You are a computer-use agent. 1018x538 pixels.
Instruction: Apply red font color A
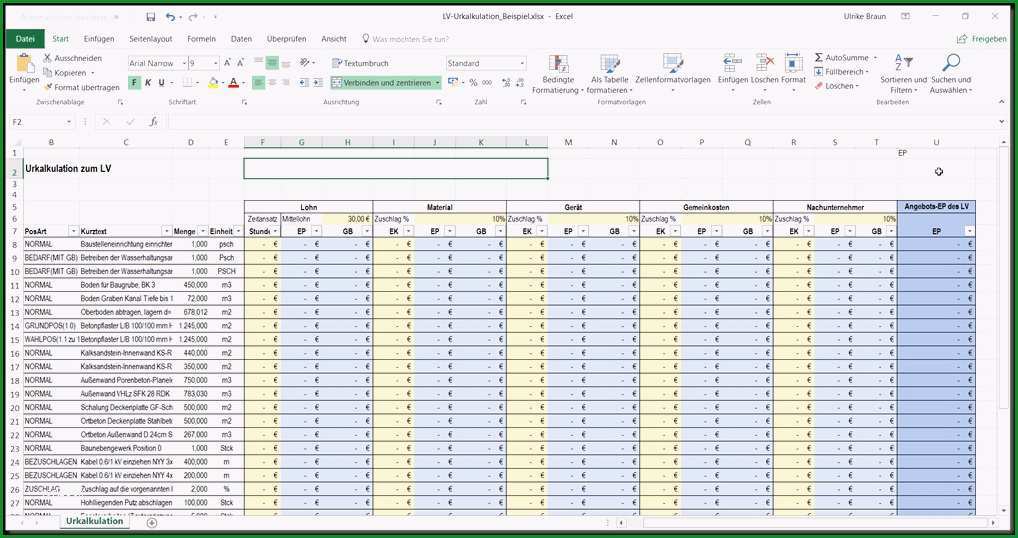click(234, 82)
